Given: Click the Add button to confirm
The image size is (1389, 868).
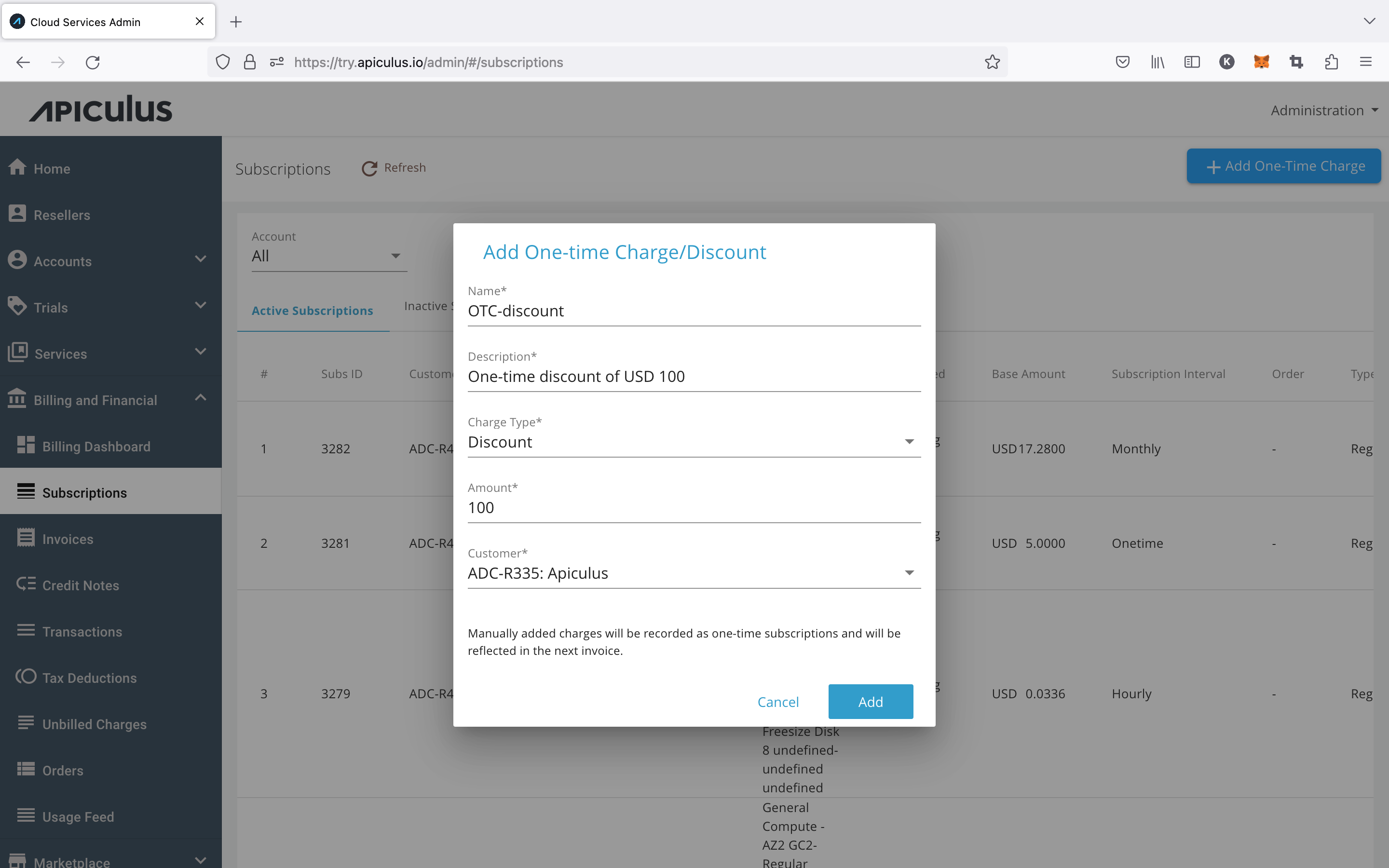Looking at the screenshot, I should point(870,701).
